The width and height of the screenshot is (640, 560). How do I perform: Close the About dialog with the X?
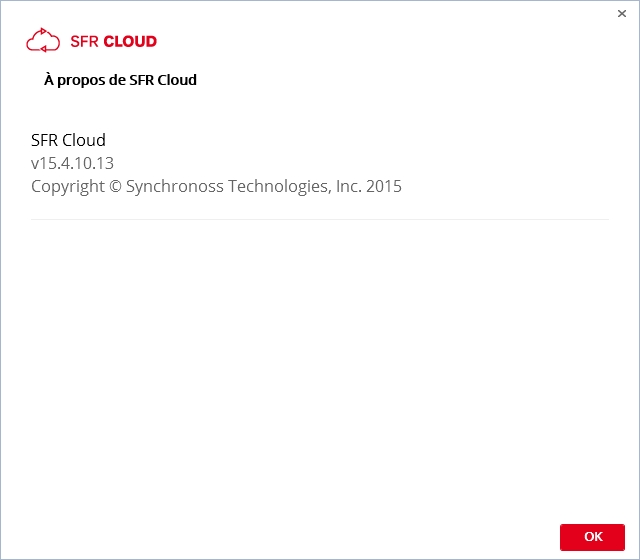622,14
